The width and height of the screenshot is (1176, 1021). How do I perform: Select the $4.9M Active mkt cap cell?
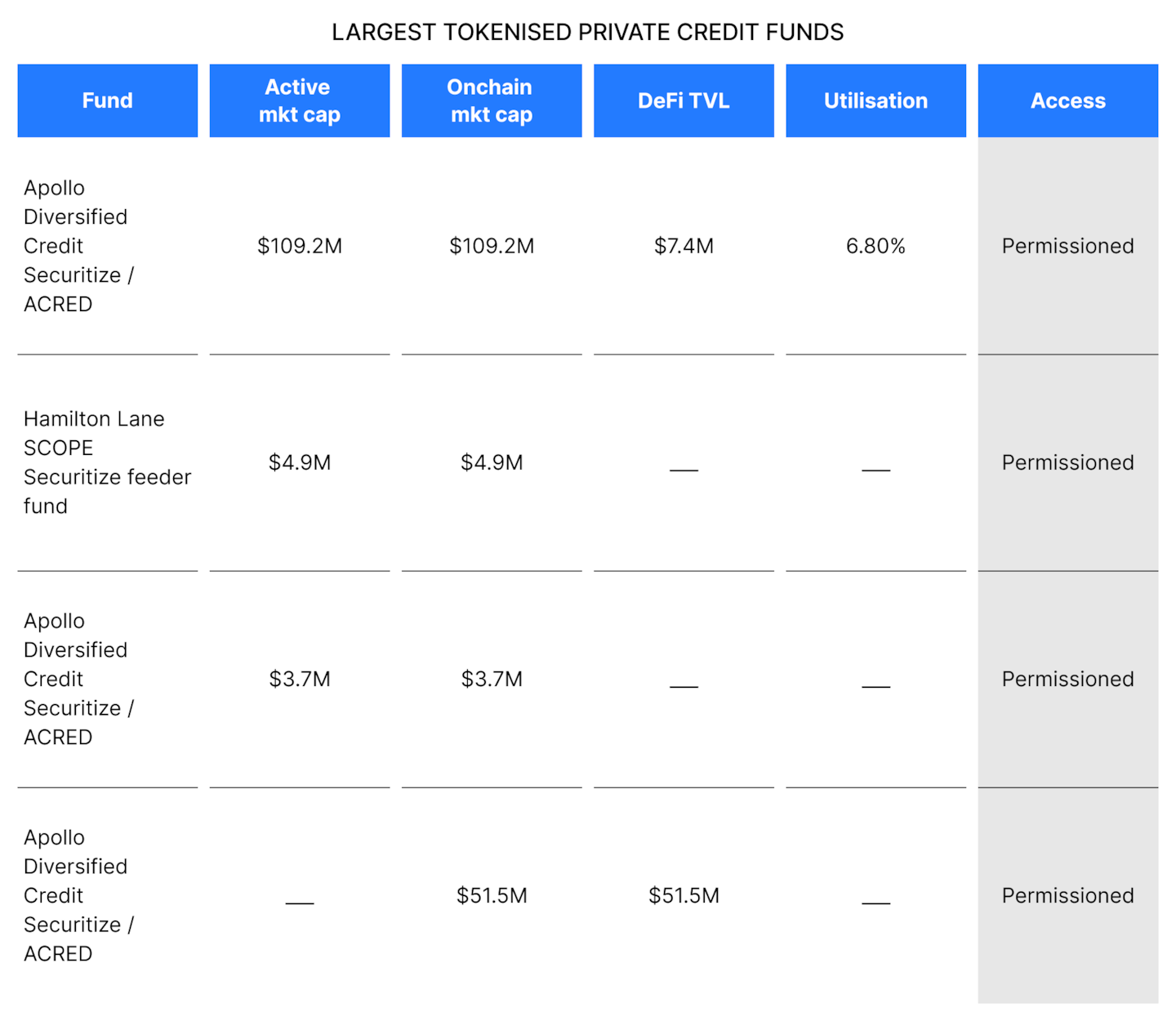[299, 462]
